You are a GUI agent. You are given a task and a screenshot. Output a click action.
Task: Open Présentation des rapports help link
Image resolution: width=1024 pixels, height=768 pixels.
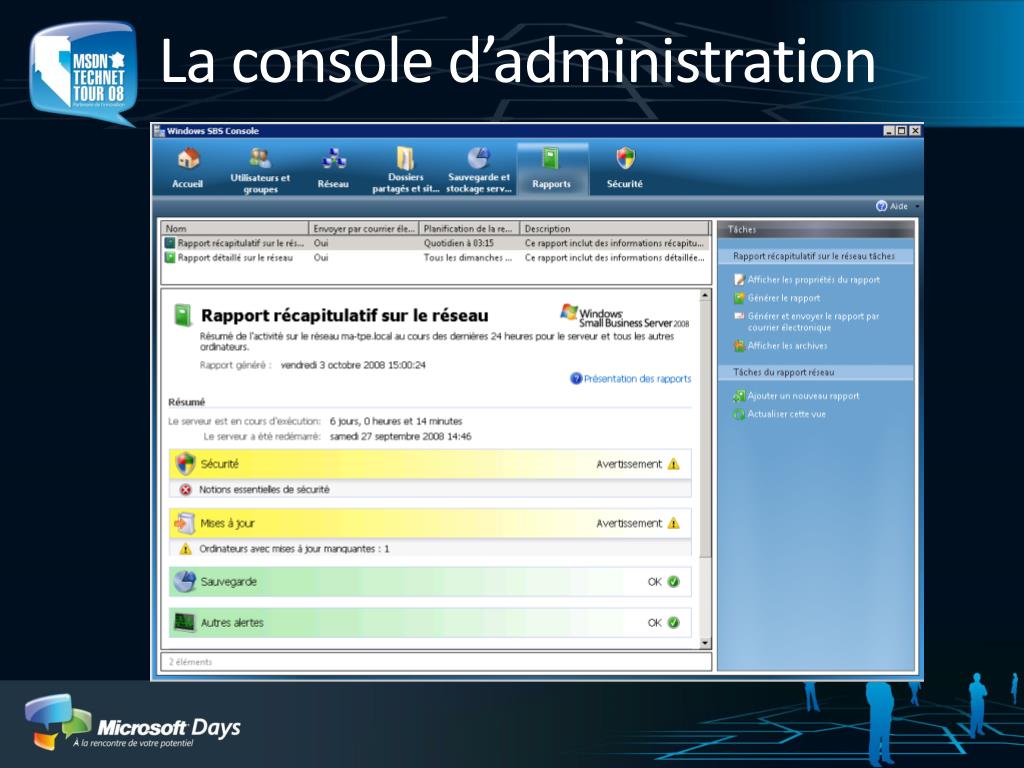point(637,379)
